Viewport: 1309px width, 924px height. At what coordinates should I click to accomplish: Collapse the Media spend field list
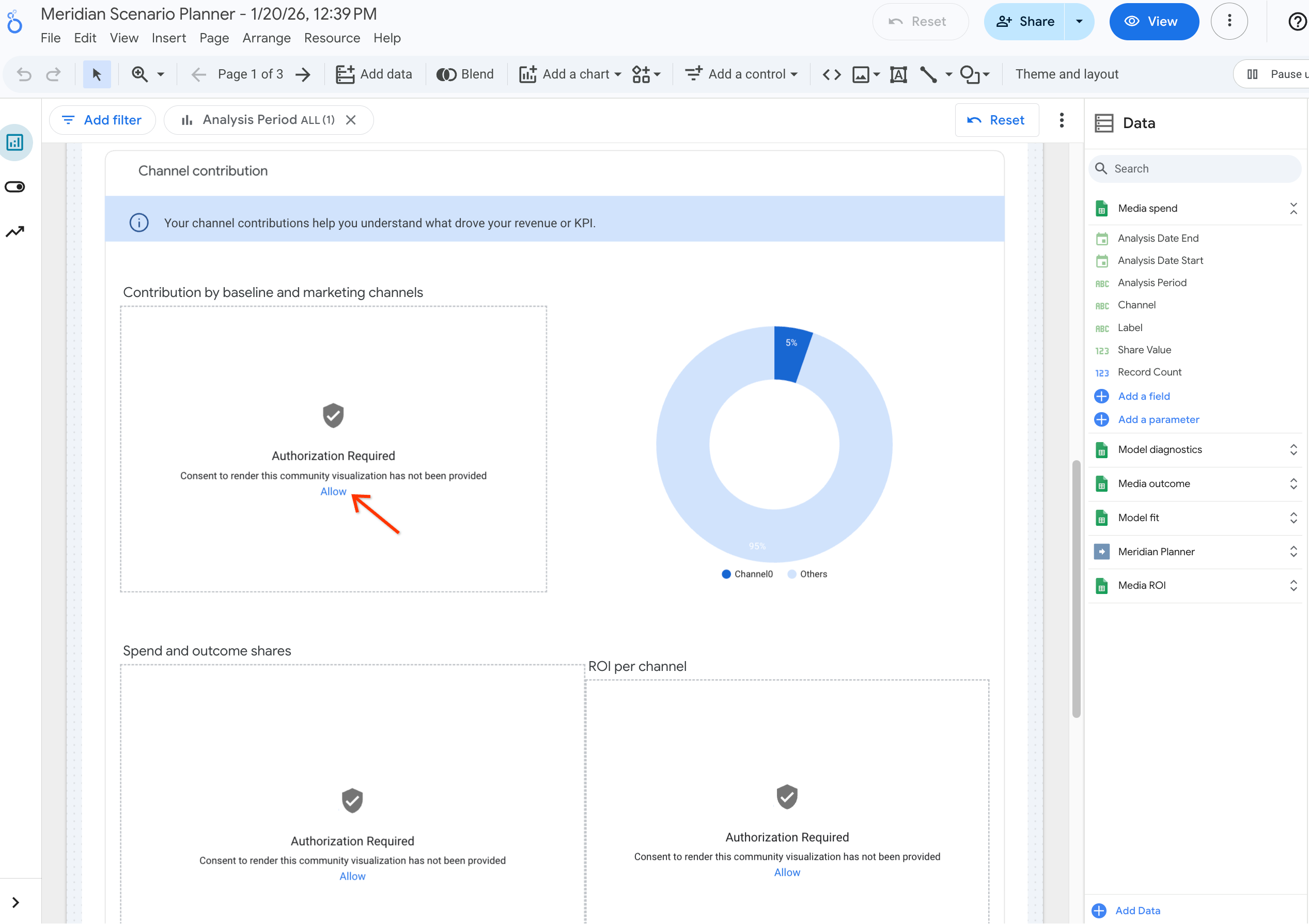coord(1293,208)
